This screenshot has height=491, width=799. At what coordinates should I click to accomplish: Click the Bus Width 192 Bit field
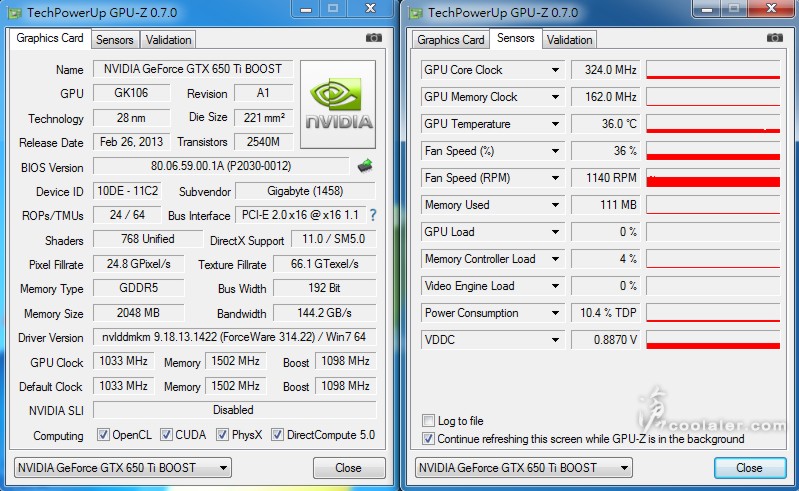click(325, 288)
